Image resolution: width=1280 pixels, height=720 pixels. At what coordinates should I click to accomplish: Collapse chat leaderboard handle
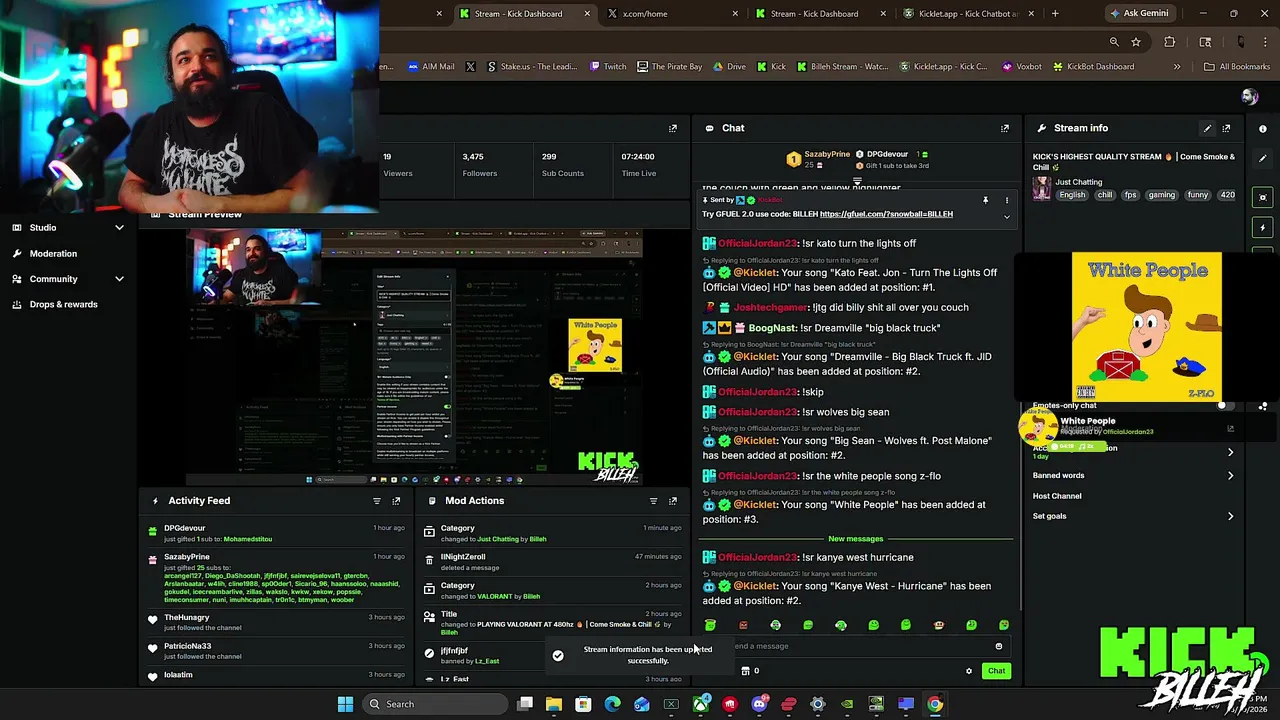tap(857, 182)
